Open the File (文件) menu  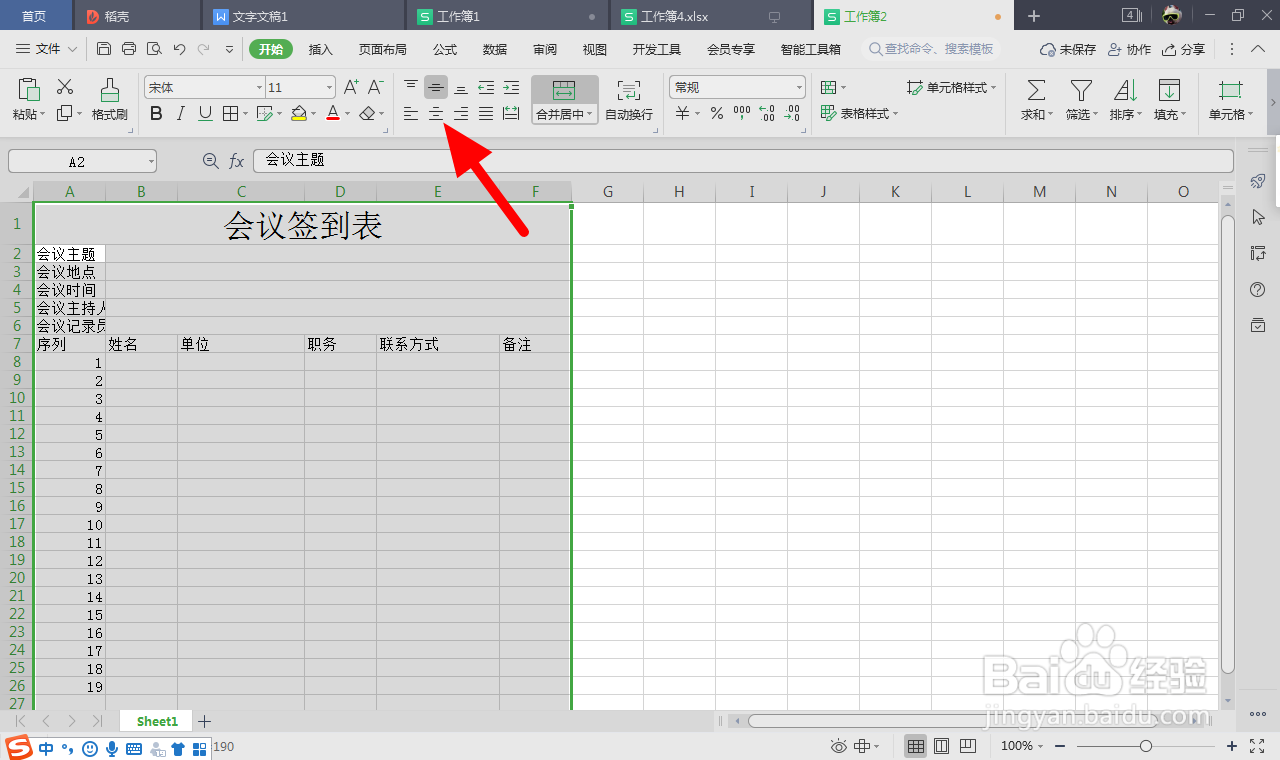[x=47, y=49]
